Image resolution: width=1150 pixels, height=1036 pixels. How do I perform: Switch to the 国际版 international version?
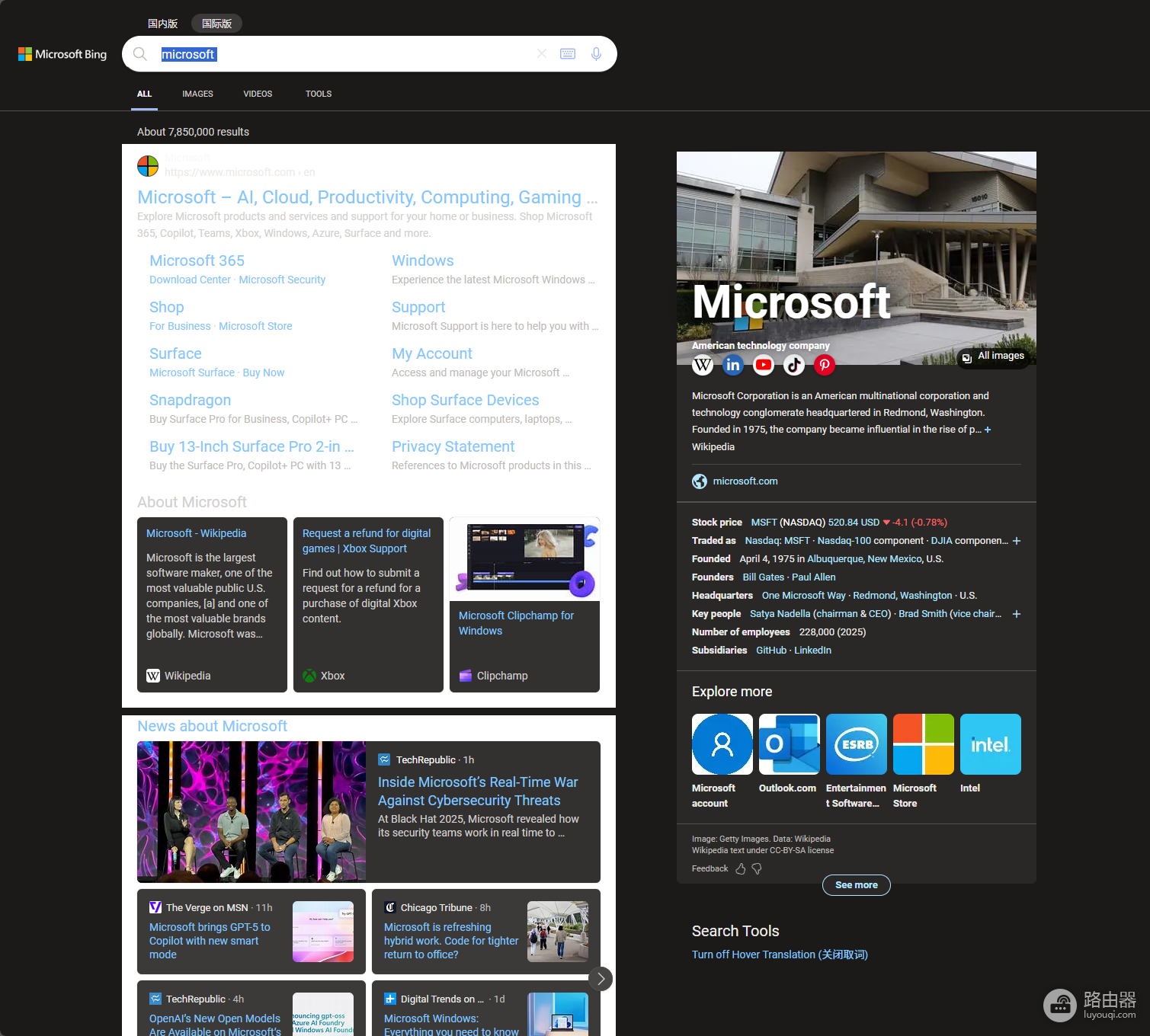[x=216, y=24]
